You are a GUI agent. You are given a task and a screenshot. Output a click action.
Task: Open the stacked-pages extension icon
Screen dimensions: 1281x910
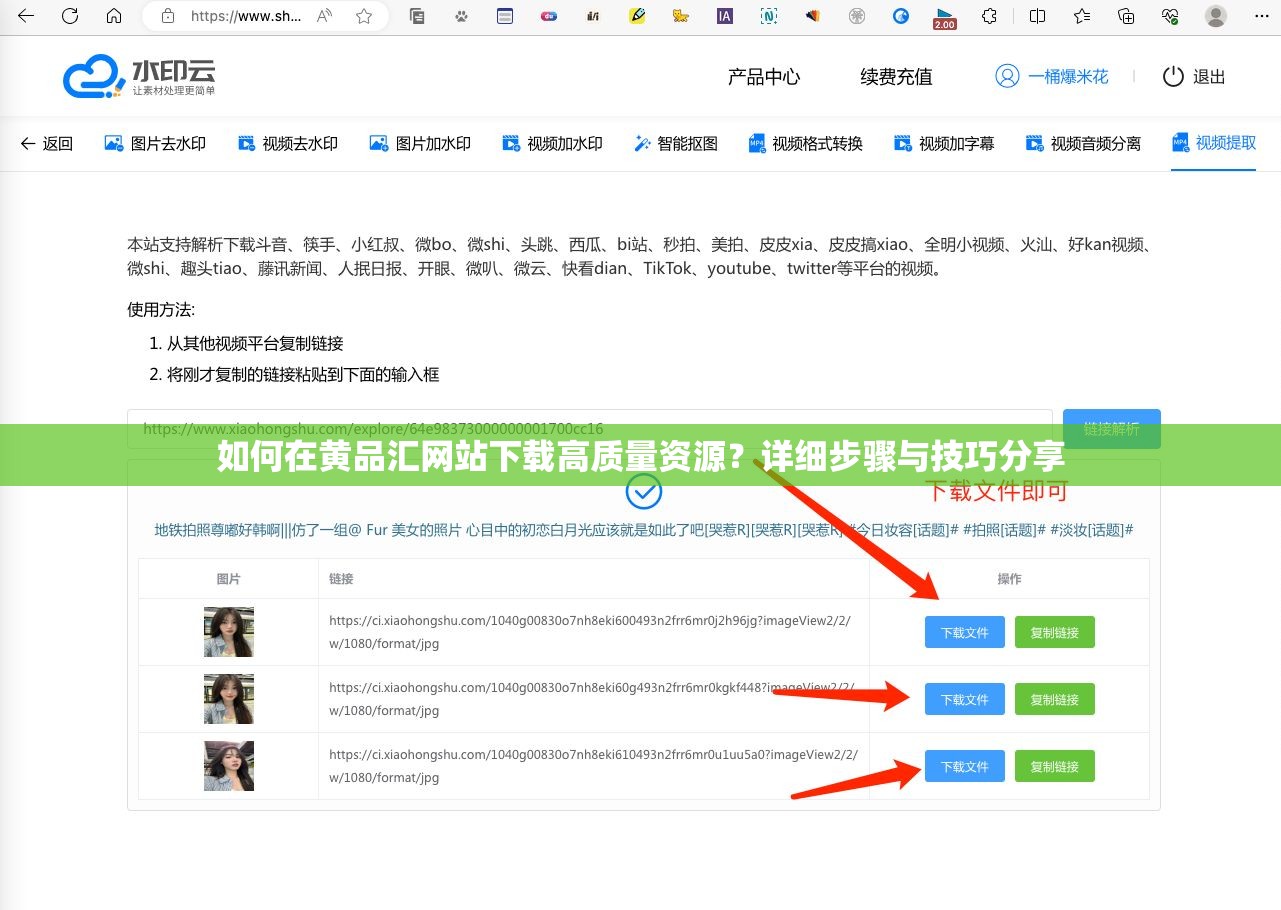click(417, 16)
